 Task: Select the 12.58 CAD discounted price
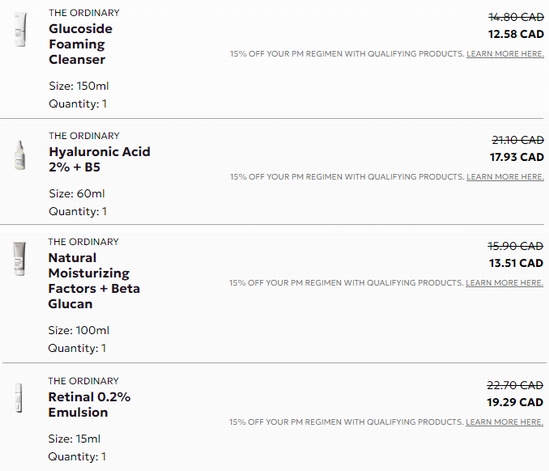(516, 34)
